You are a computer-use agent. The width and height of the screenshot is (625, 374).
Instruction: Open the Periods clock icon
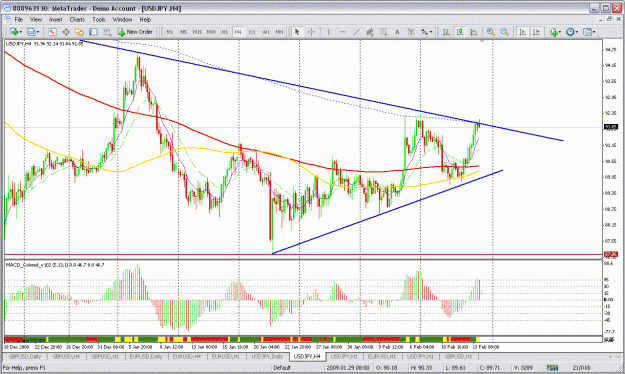pos(570,32)
